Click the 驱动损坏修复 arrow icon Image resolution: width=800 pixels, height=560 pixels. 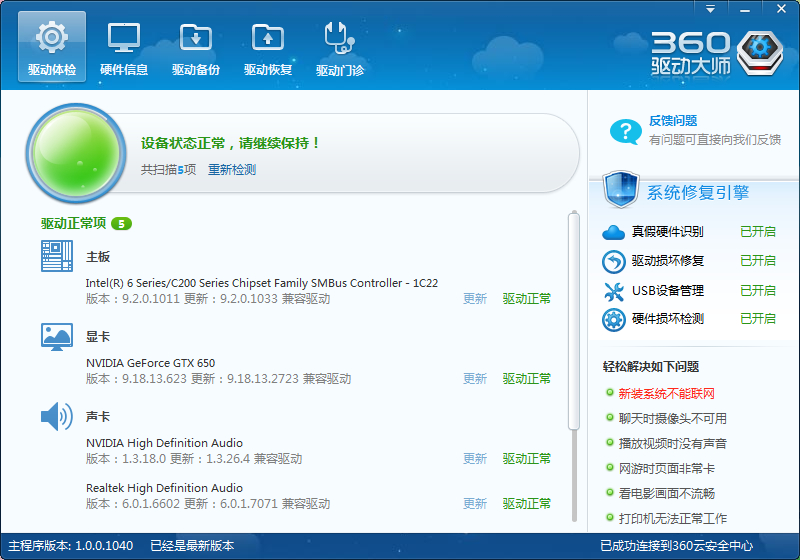click(613, 262)
